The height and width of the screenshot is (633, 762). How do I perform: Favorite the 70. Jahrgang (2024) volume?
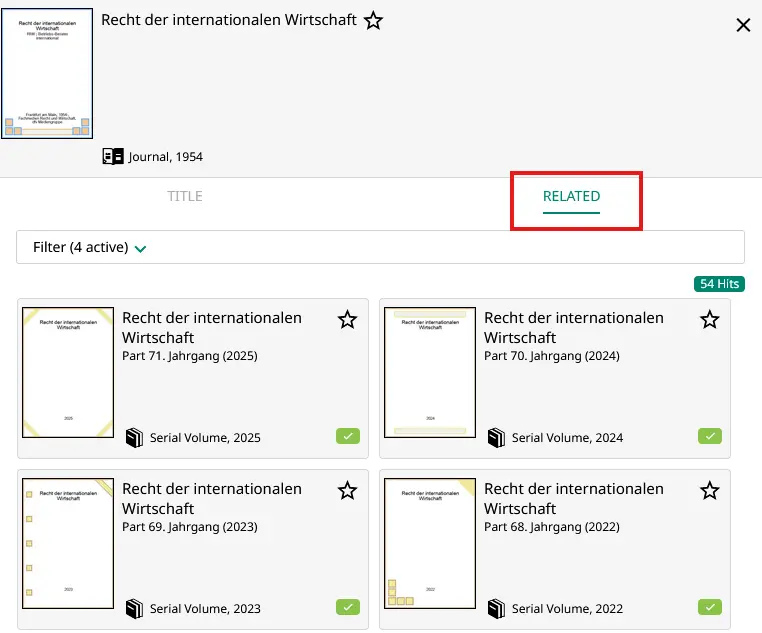click(709, 320)
